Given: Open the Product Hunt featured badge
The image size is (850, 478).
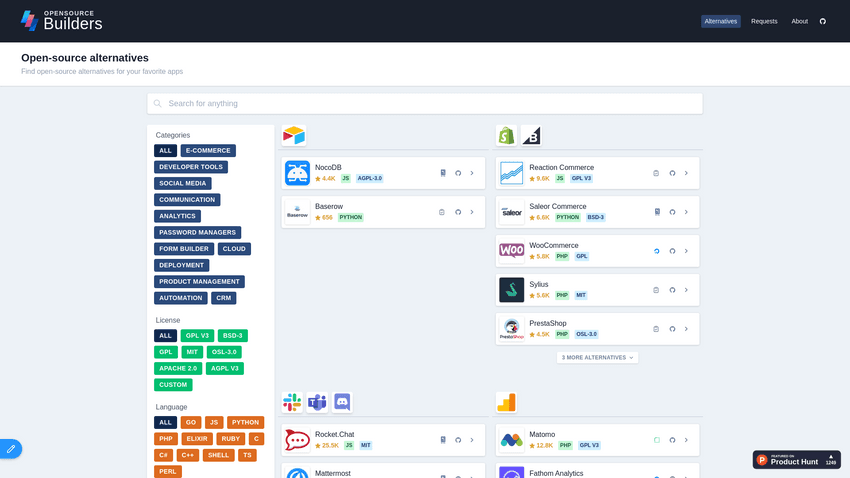Looking at the screenshot, I should [x=797, y=460].
